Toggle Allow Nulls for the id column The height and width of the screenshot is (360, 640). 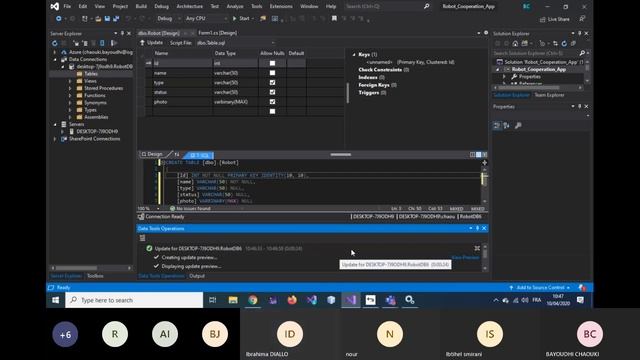click(x=272, y=63)
